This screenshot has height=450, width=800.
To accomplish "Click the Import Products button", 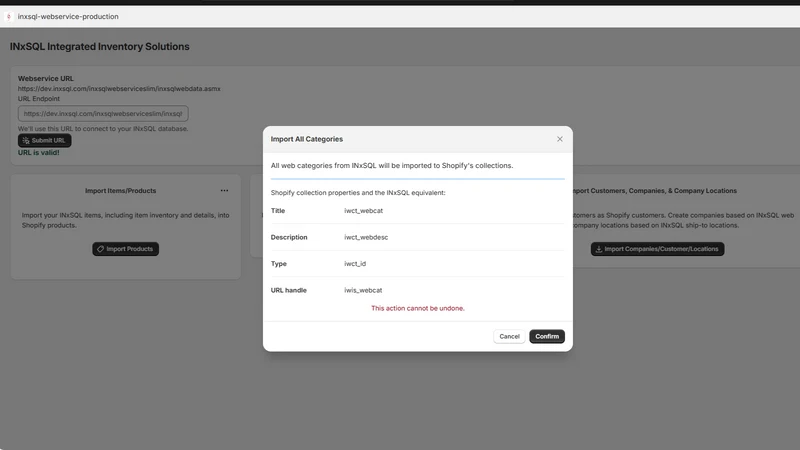I will coord(126,249).
